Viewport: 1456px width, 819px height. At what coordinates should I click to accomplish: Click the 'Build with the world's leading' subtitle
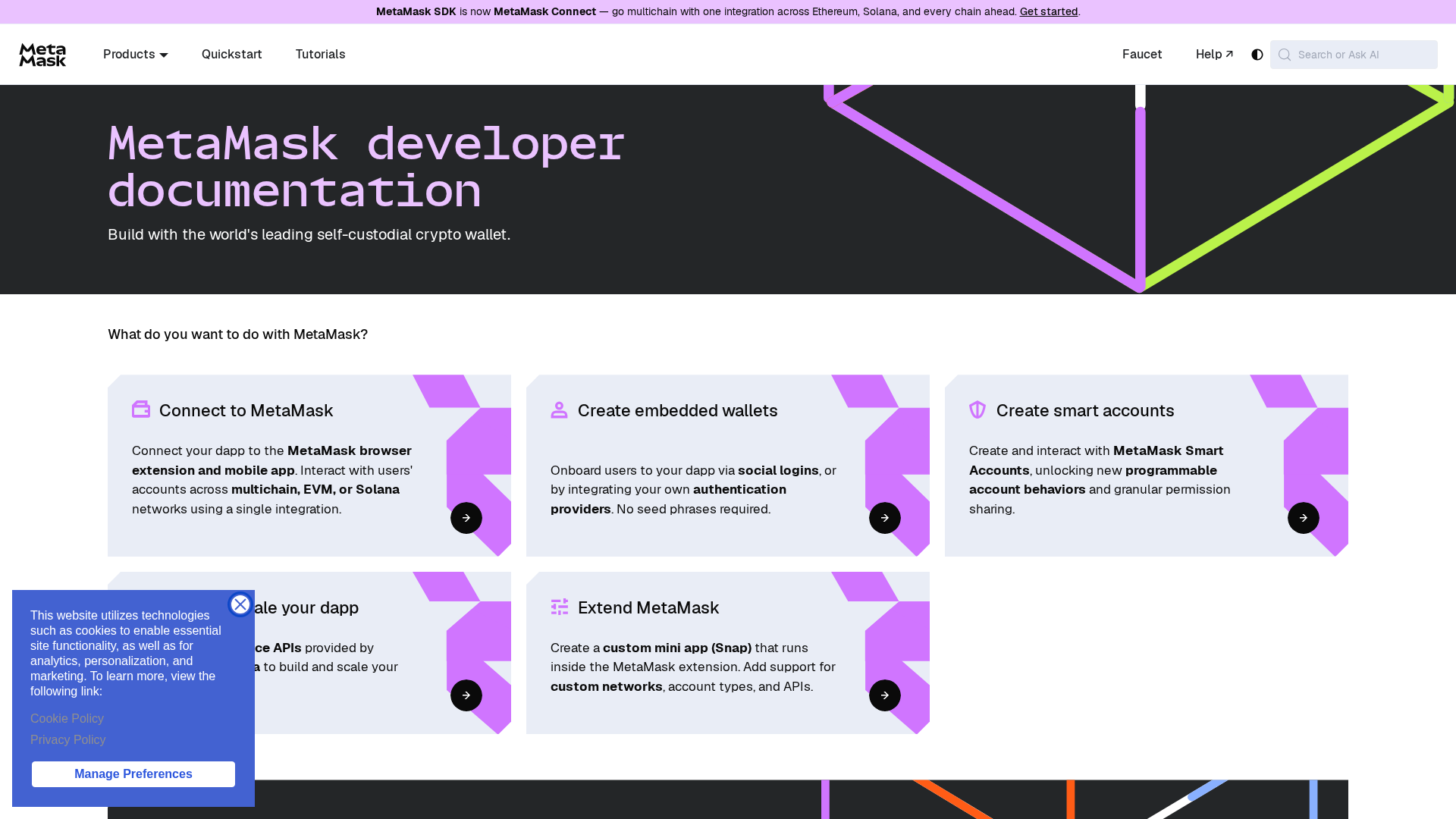click(309, 234)
